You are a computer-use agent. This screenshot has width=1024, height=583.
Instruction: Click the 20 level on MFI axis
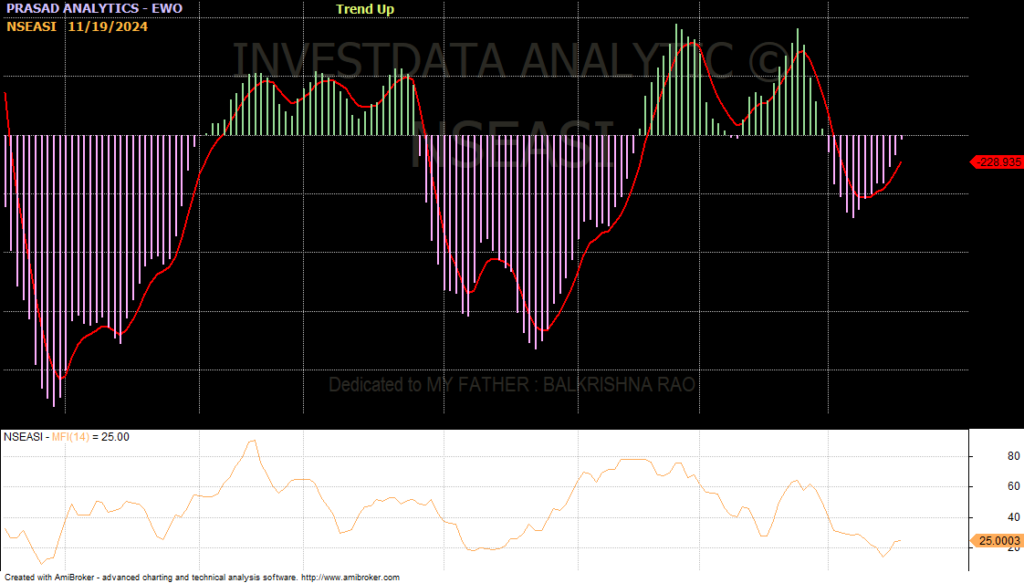(986, 548)
